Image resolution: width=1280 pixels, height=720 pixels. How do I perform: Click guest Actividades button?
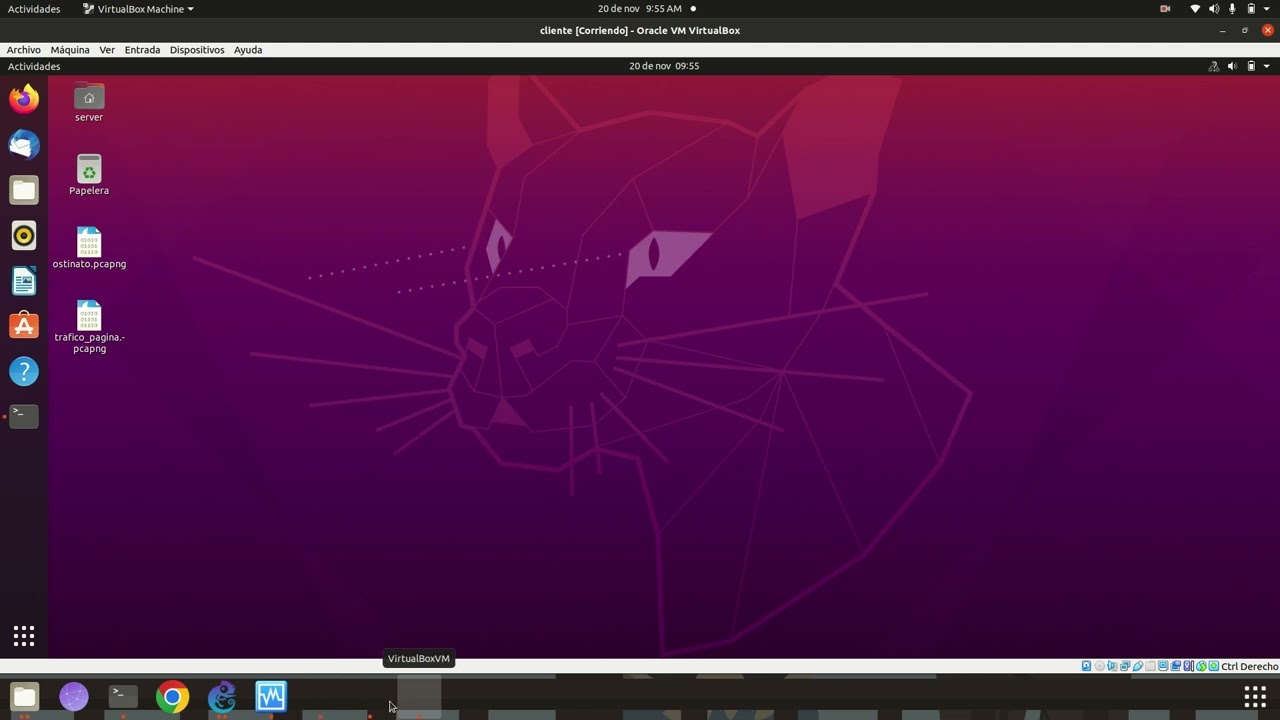[34, 66]
